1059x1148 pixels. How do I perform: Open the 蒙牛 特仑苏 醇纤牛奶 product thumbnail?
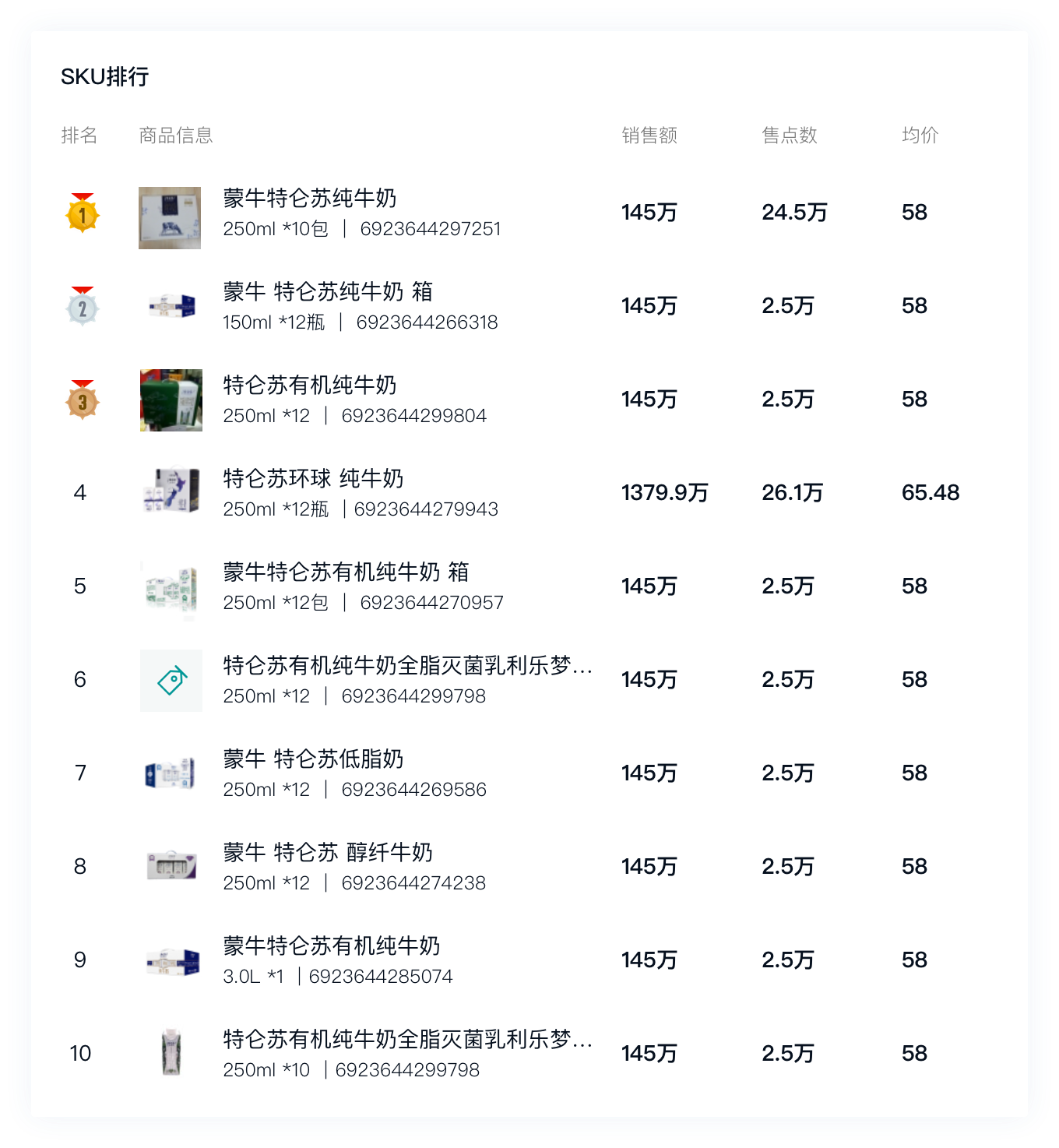(x=171, y=865)
